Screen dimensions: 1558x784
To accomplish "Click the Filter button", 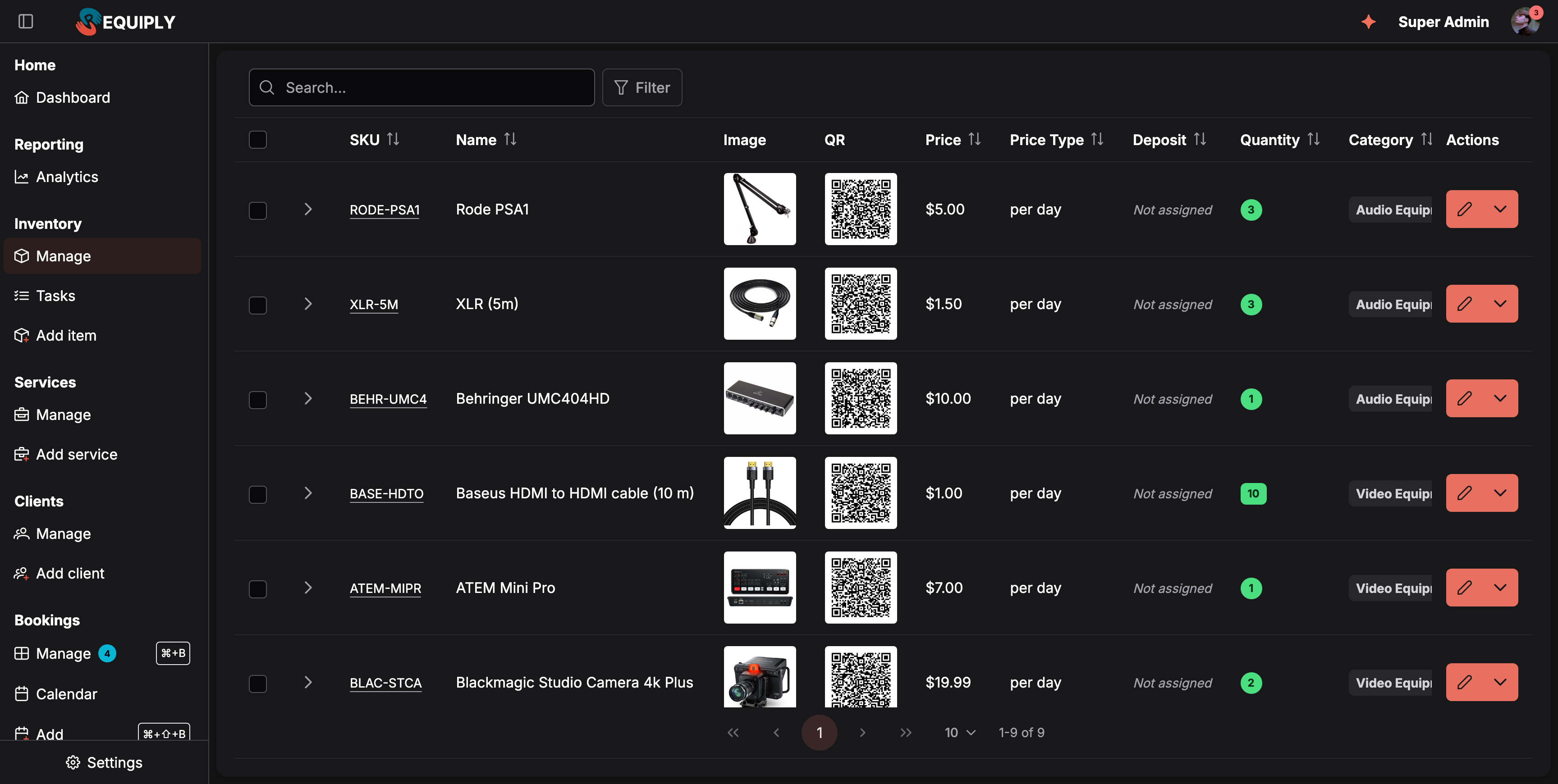I will (642, 88).
